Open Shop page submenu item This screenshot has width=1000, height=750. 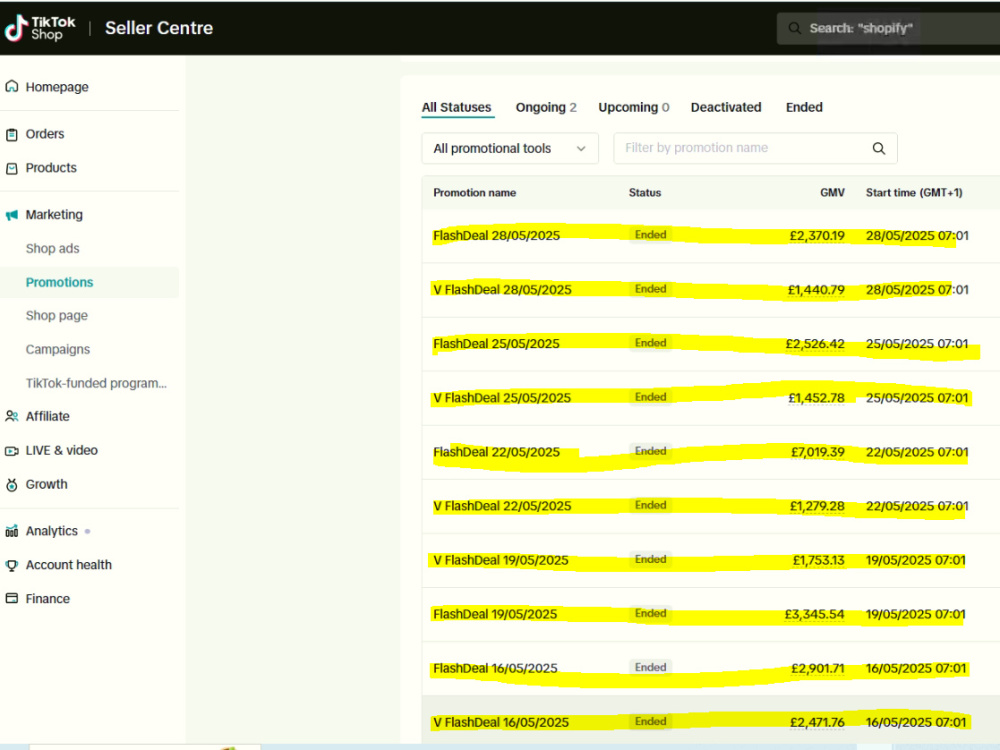coord(57,316)
